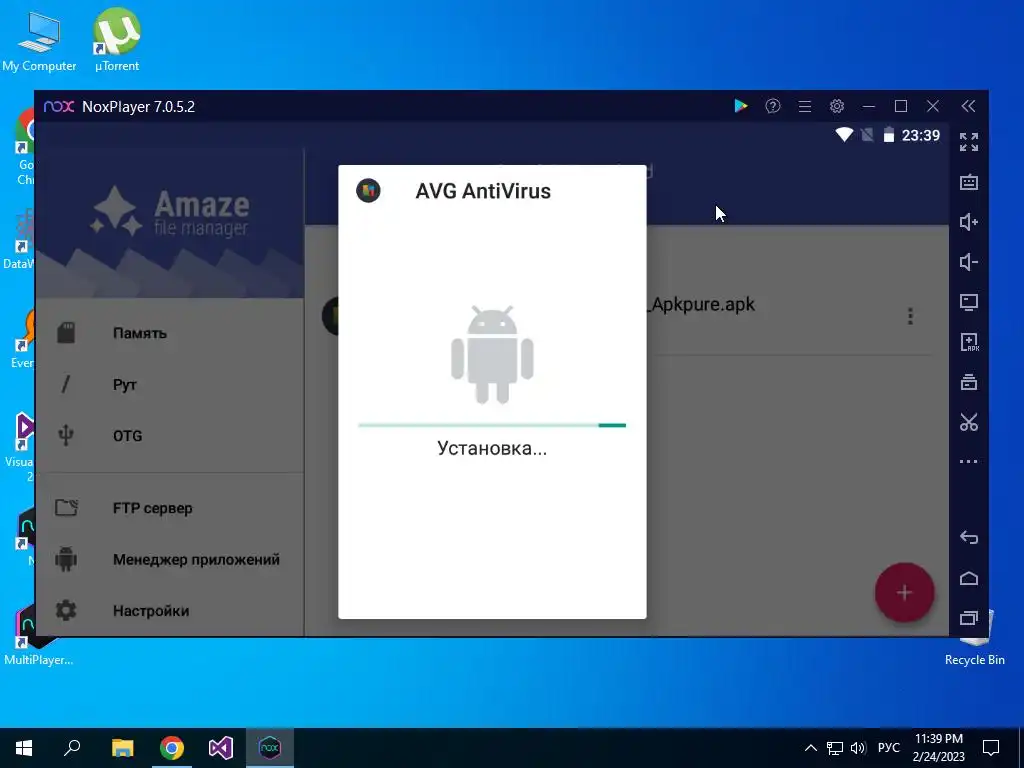Open three-dot menu for Apkpure.apk file
Screen dimensions: 1024x768
910,317
